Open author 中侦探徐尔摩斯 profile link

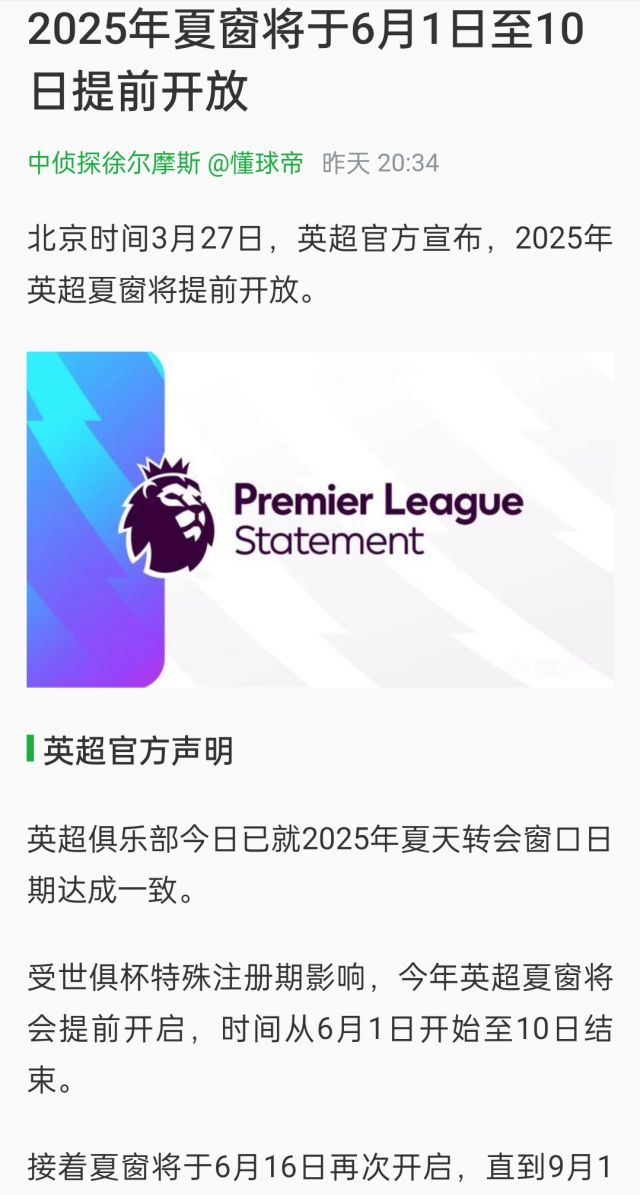(x=114, y=163)
